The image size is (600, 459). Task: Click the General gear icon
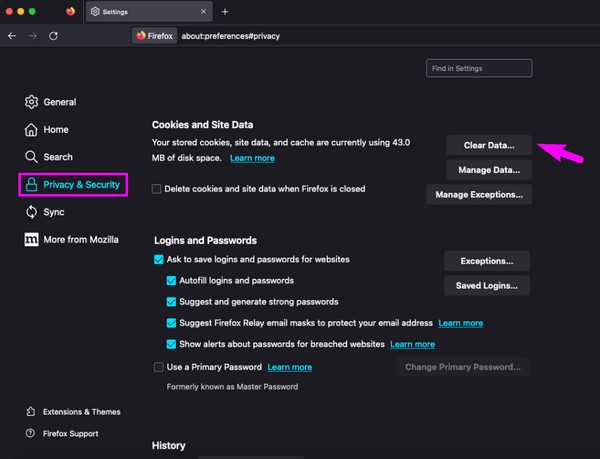31,102
